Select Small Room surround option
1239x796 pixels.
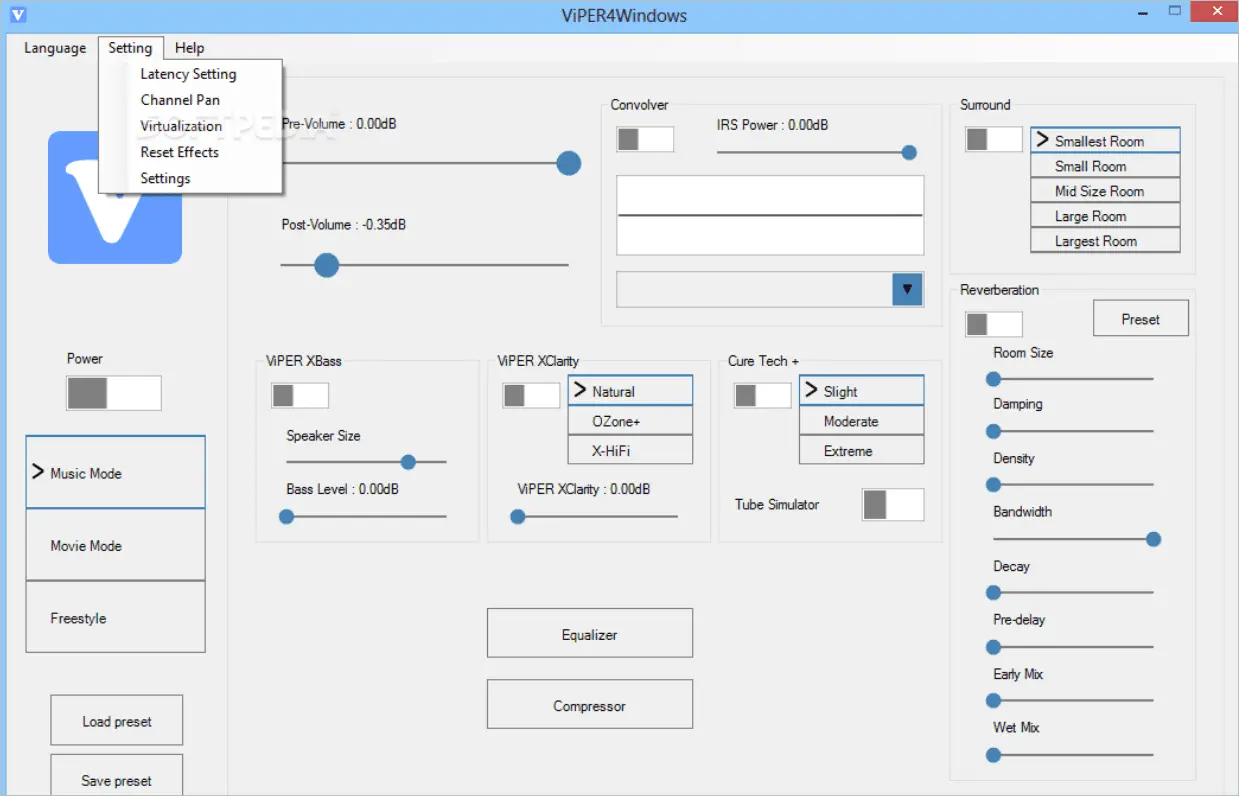(1106, 166)
